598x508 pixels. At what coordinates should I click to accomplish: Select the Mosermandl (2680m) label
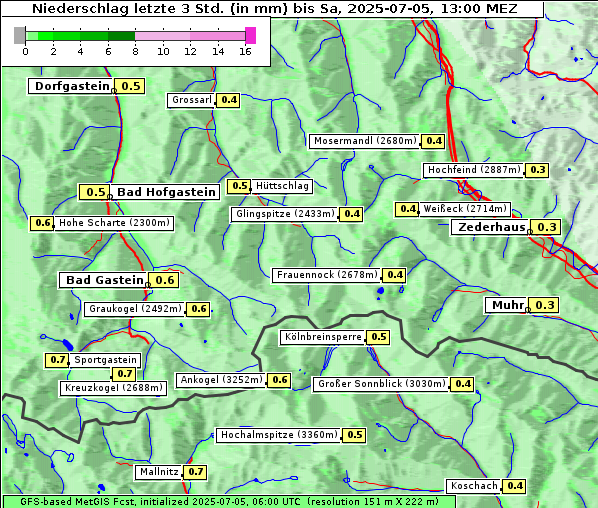coord(364,141)
